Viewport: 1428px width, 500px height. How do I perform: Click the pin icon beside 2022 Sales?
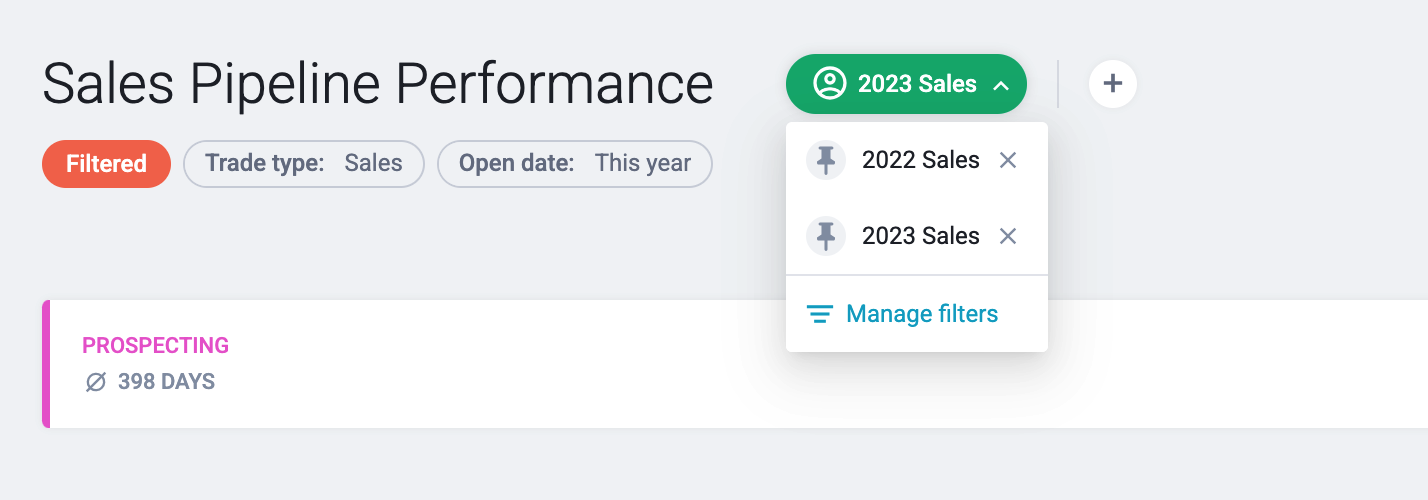click(x=826, y=160)
